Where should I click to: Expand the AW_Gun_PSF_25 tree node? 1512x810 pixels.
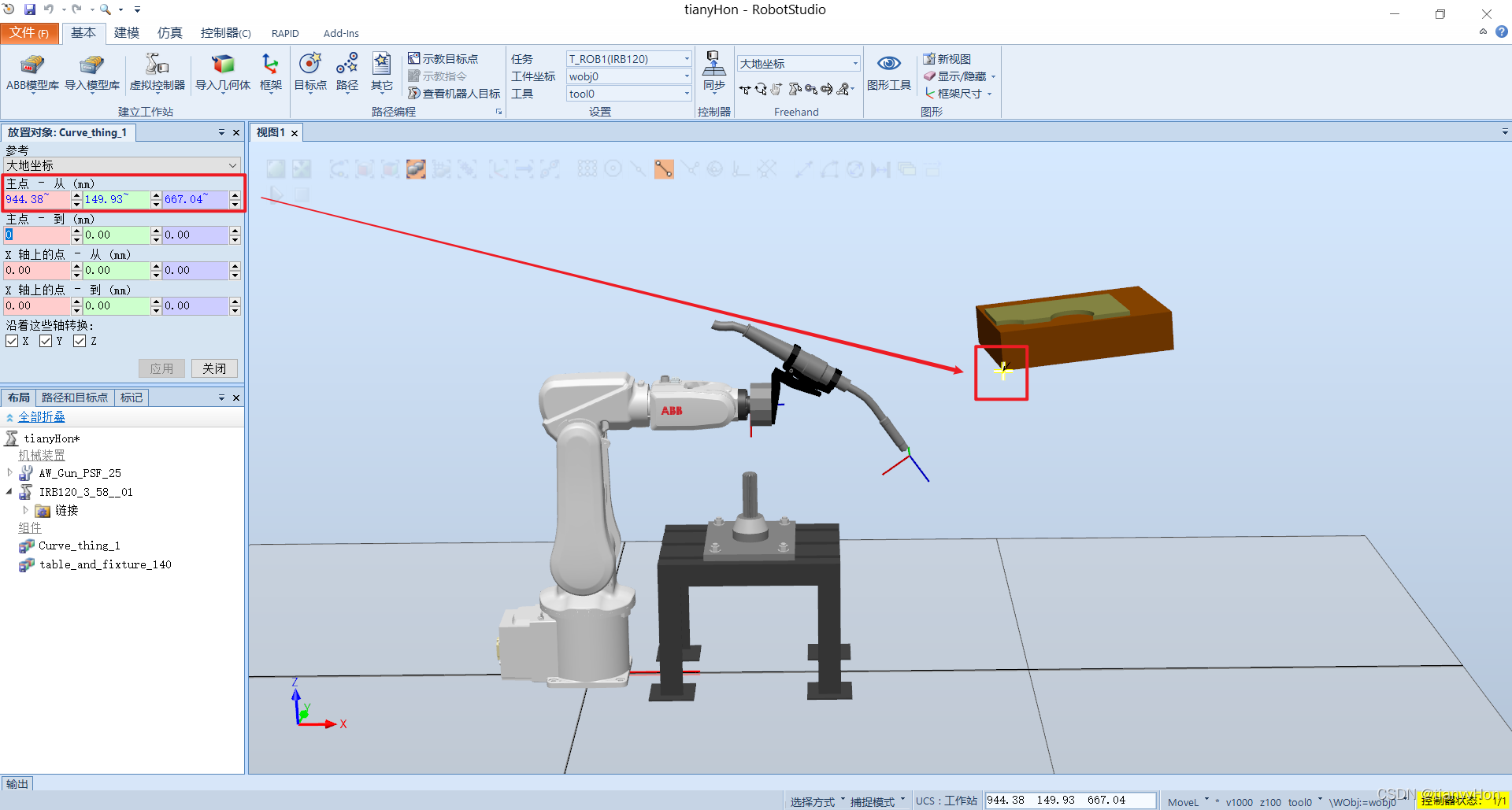click(x=9, y=473)
